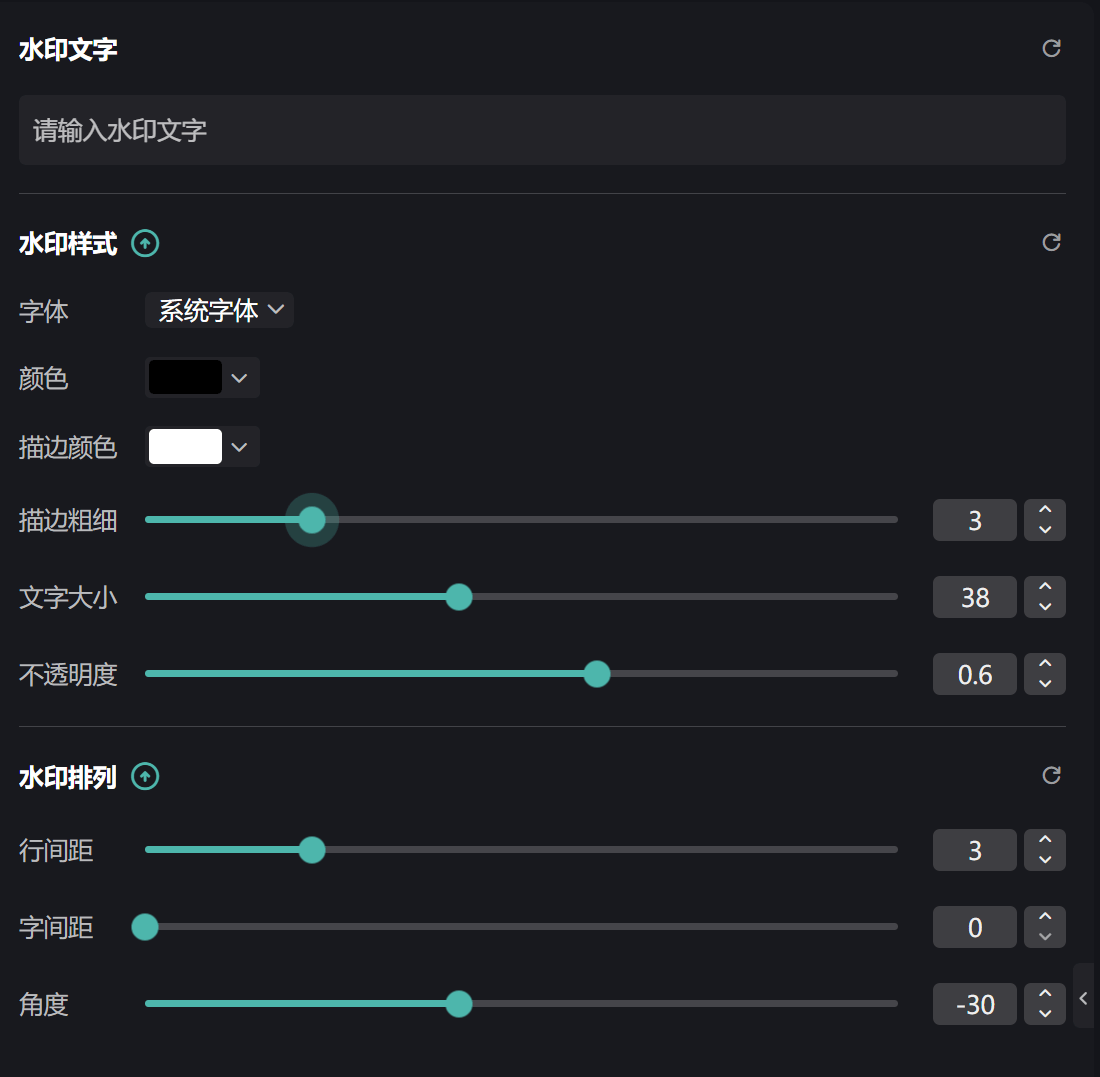Viewport: 1100px width, 1077px height.
Task: Decrease 不透明度 with the down stepper
Action: pyautogui.click(x=1045, y=684)
